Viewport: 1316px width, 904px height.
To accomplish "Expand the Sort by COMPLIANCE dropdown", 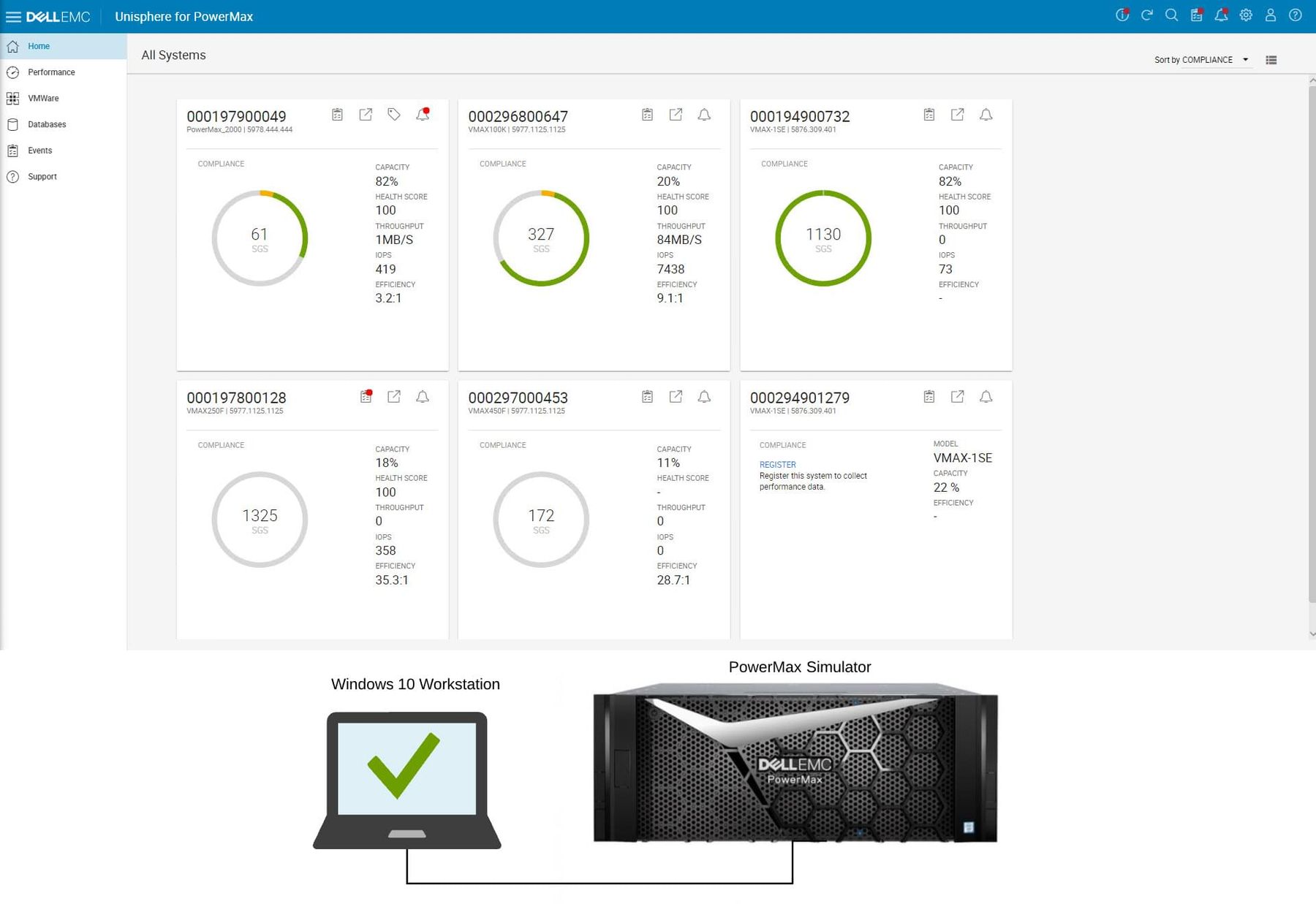I will 1201,60.
